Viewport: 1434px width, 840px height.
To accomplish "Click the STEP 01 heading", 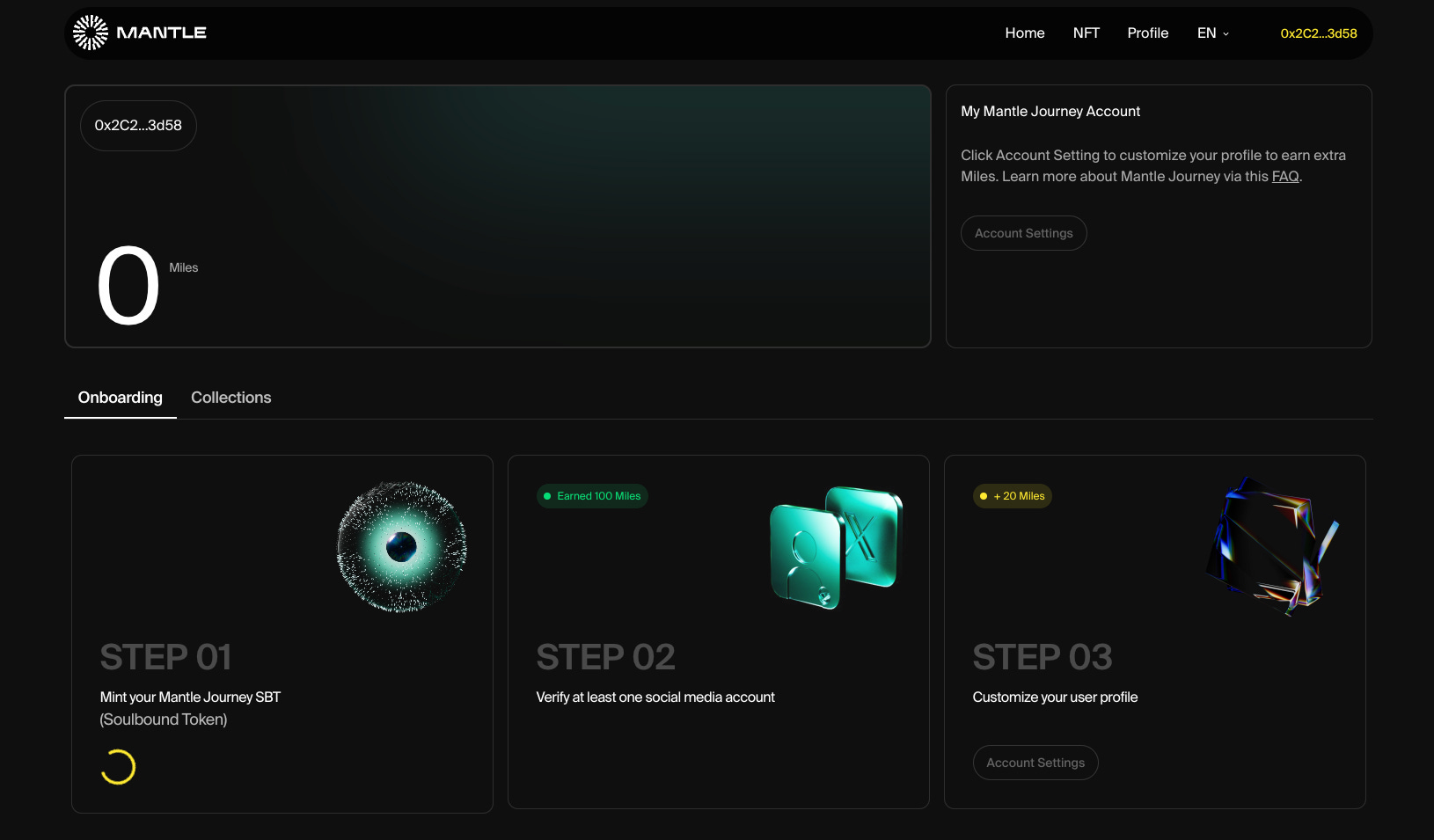I will 166,657.
